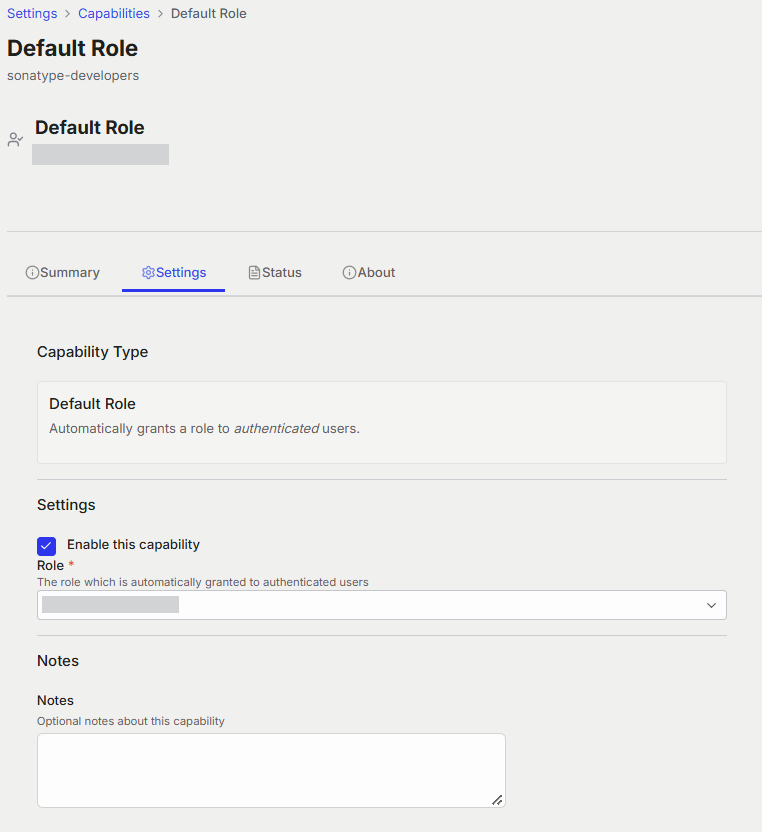The image size is (762, 832).
Task: Open the About tab
Action: (369, 272)
